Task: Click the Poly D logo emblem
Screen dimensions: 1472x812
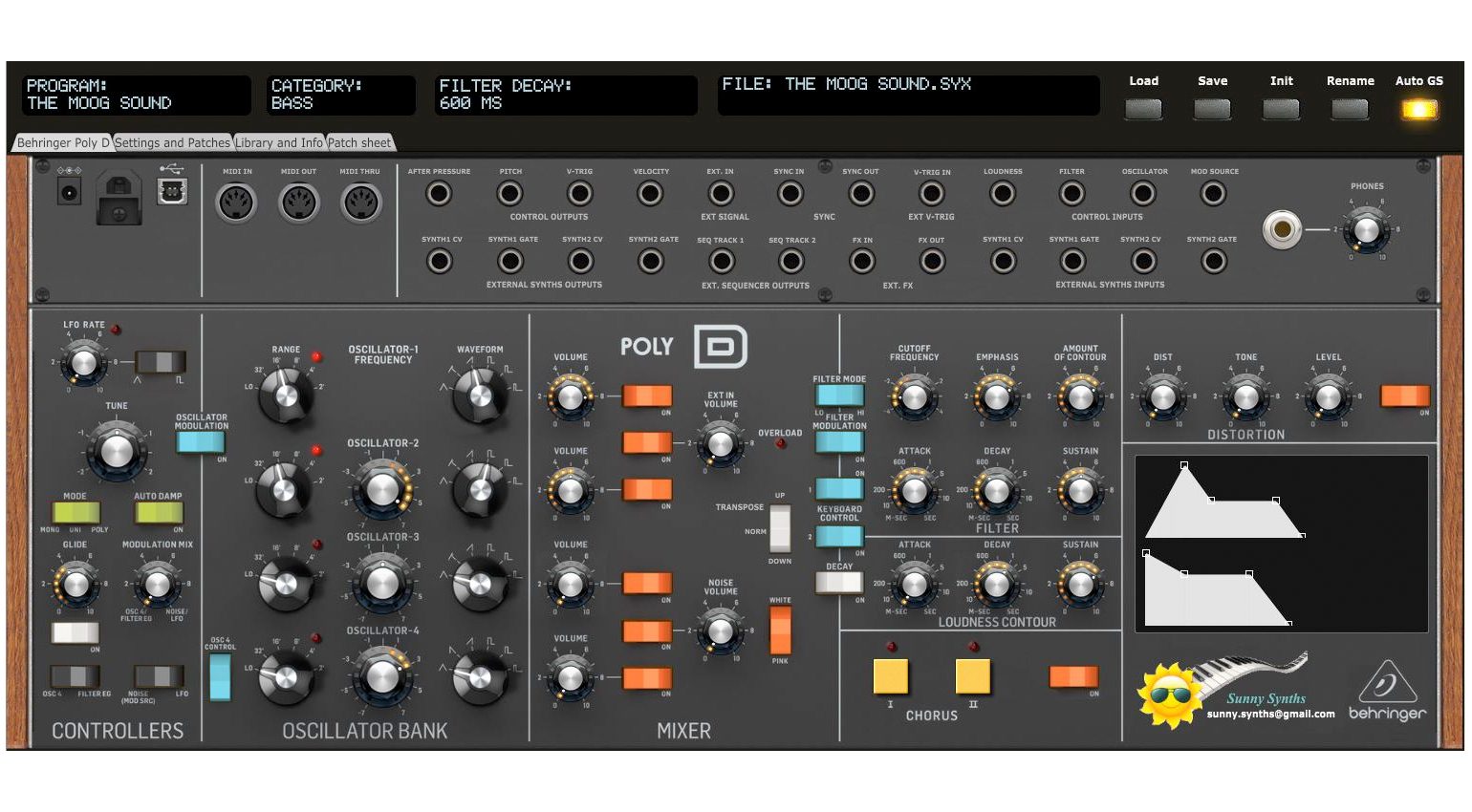Action: [x=721, y=347]
